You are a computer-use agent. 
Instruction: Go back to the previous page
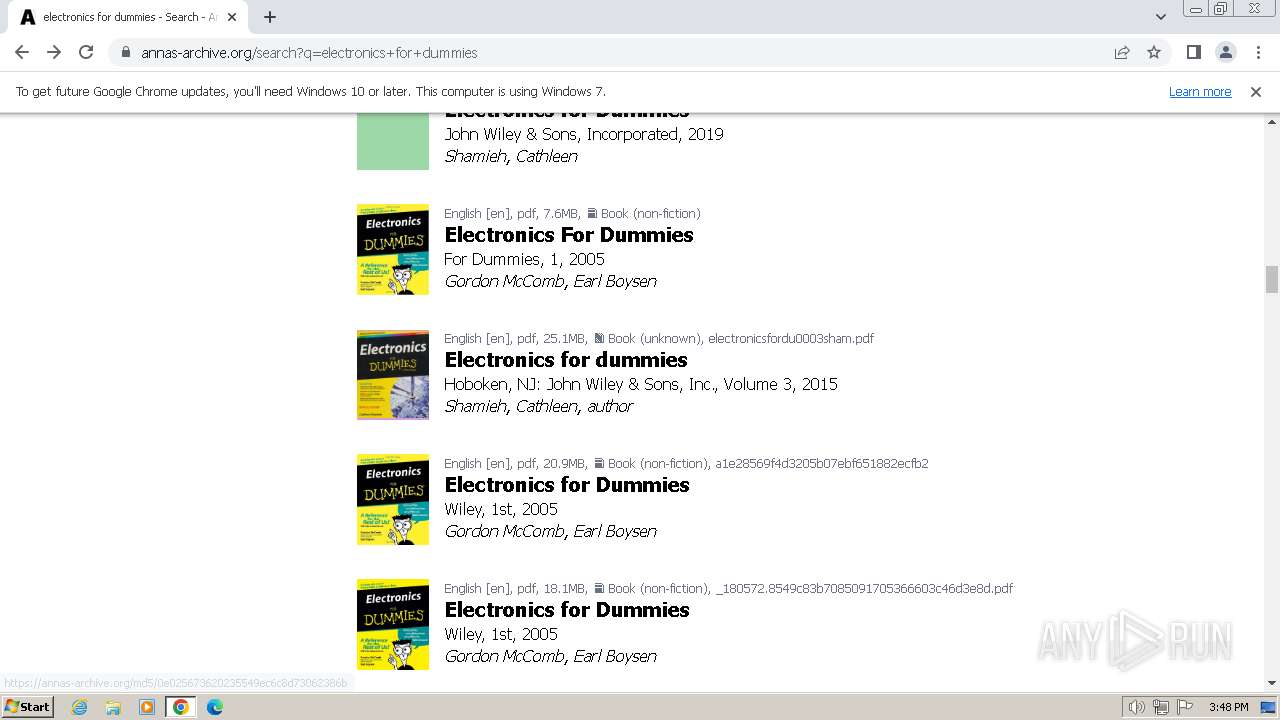22,52
